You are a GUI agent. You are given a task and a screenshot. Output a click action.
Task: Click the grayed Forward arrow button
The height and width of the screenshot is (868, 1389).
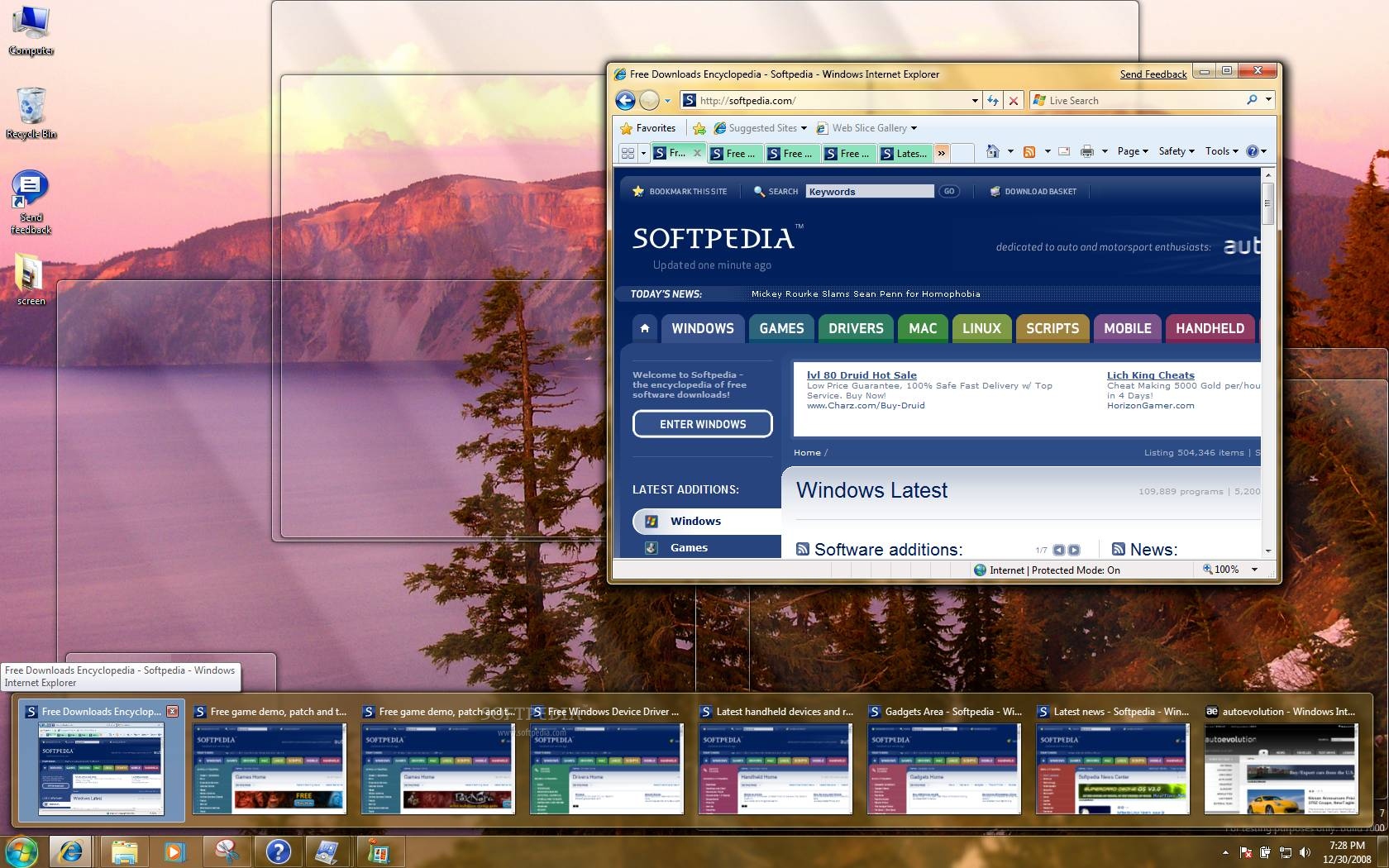[650, 100]
